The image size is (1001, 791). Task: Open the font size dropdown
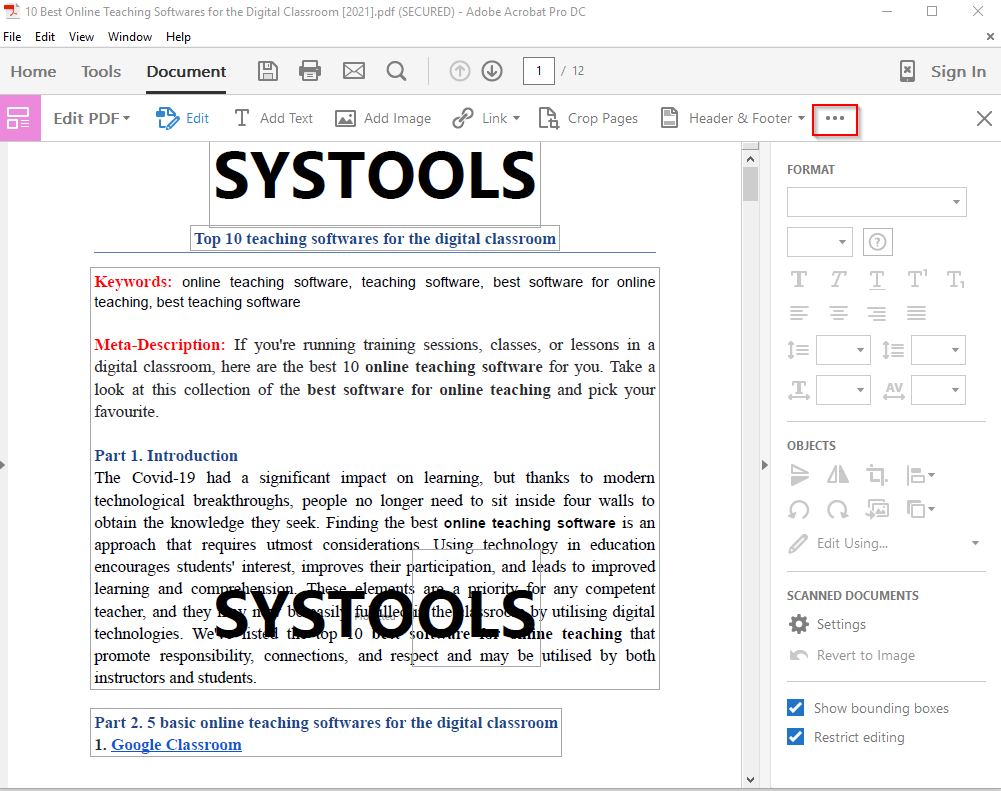point(820,242)
